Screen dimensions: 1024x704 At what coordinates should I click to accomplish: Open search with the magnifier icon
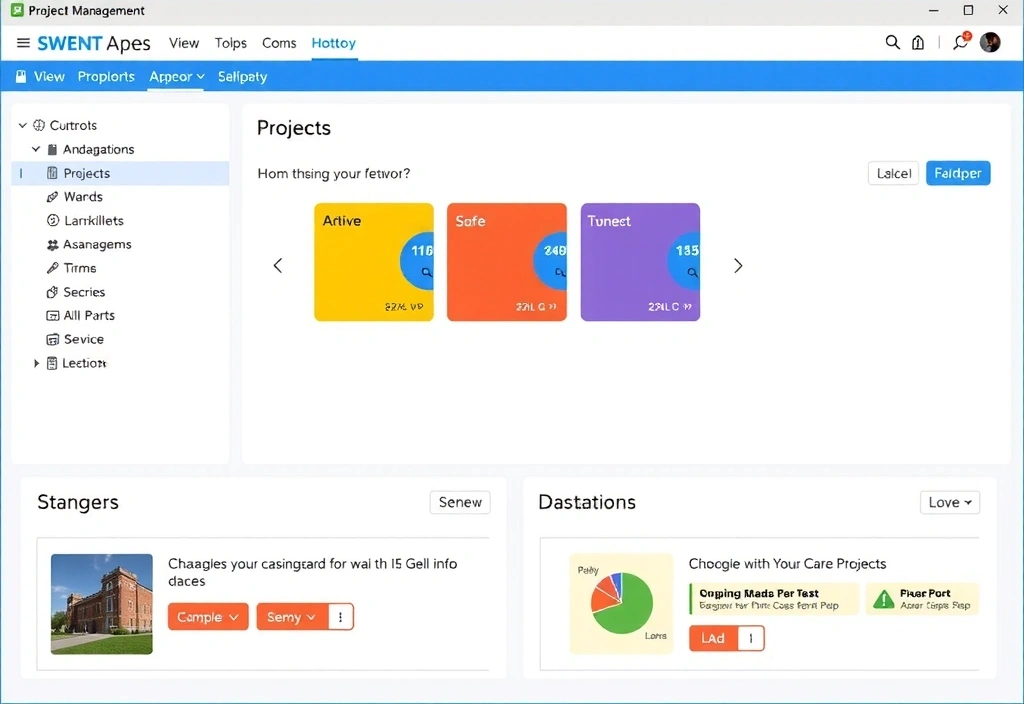point(892,42)
